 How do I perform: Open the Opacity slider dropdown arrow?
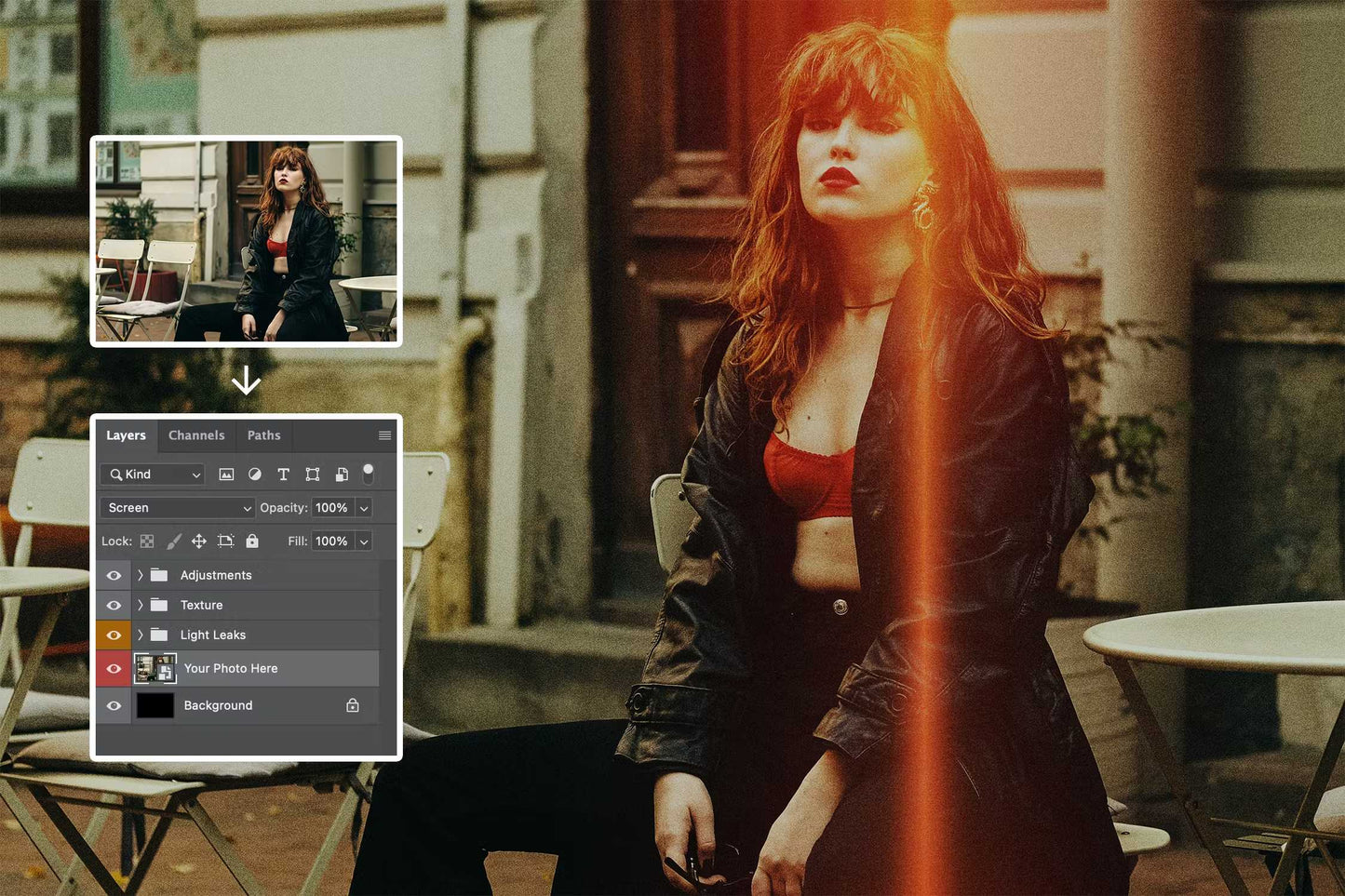click(x=364, y=508)
